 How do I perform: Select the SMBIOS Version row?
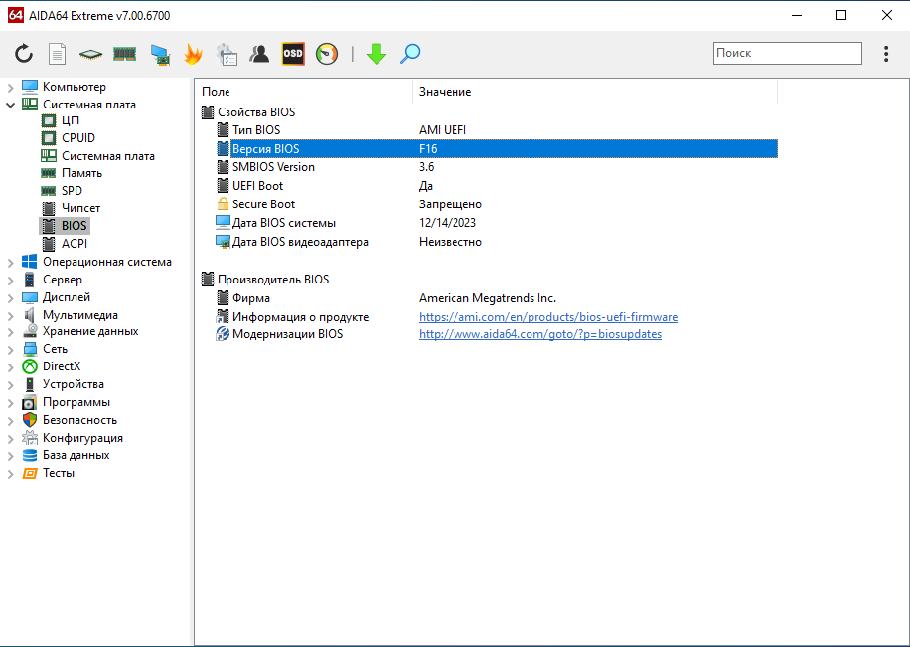(497, 167)
